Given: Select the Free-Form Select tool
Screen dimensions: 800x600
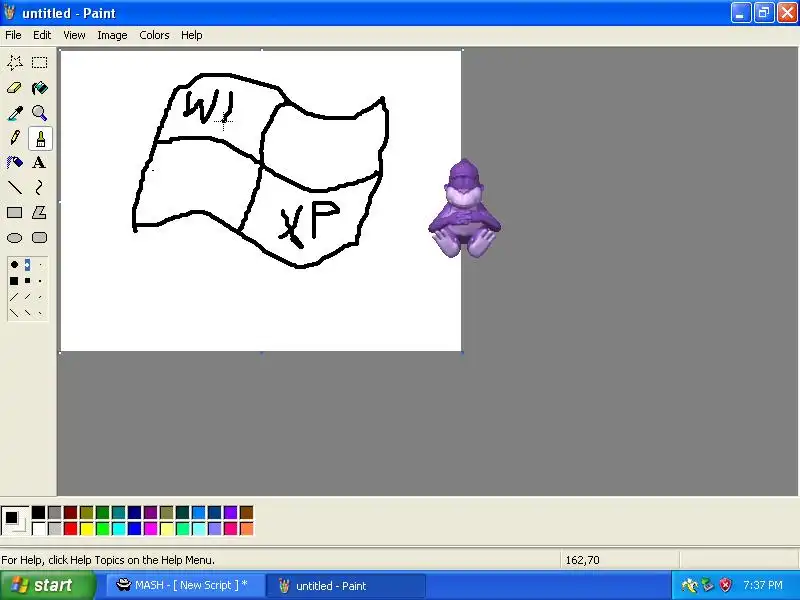Looking at the screenshot, I should 14,63.
